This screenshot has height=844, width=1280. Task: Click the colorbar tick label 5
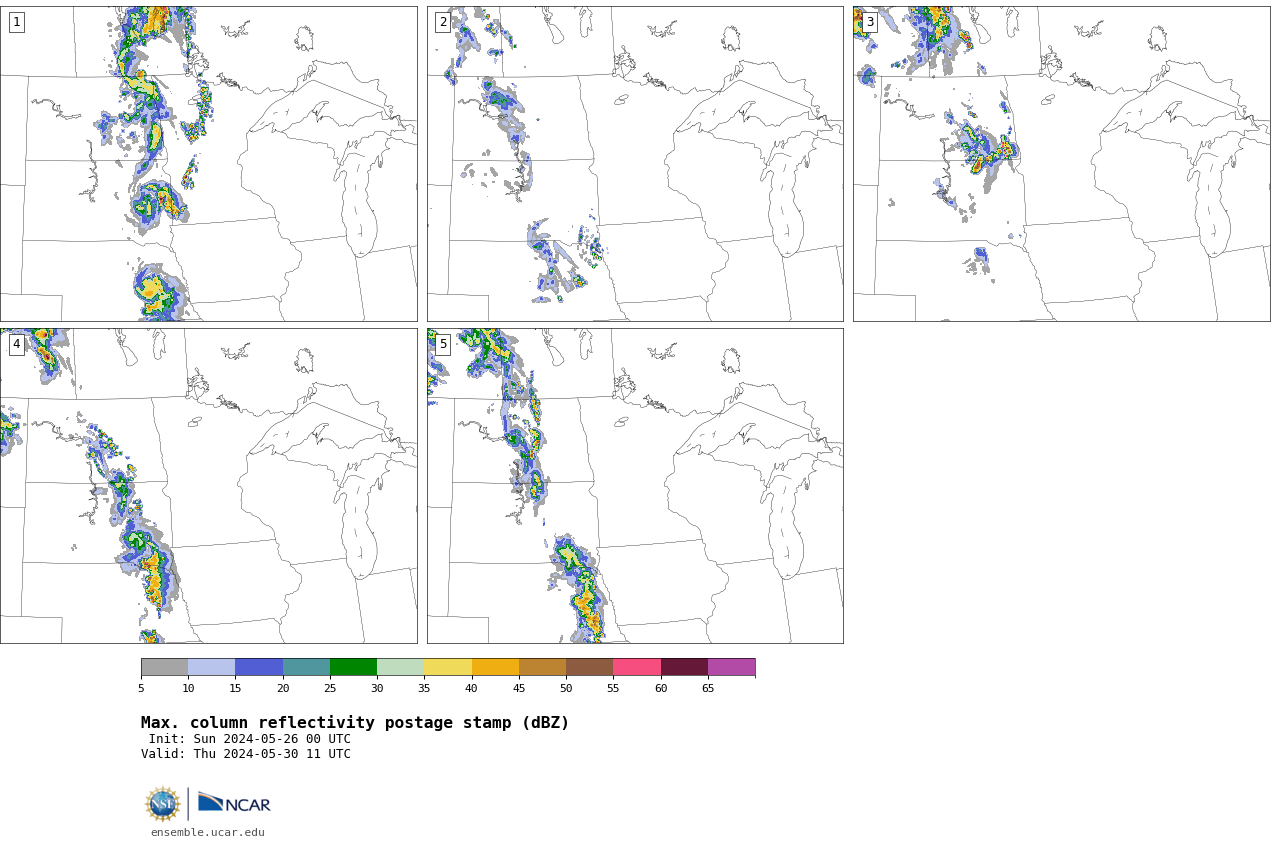click(x=141, y=688)
